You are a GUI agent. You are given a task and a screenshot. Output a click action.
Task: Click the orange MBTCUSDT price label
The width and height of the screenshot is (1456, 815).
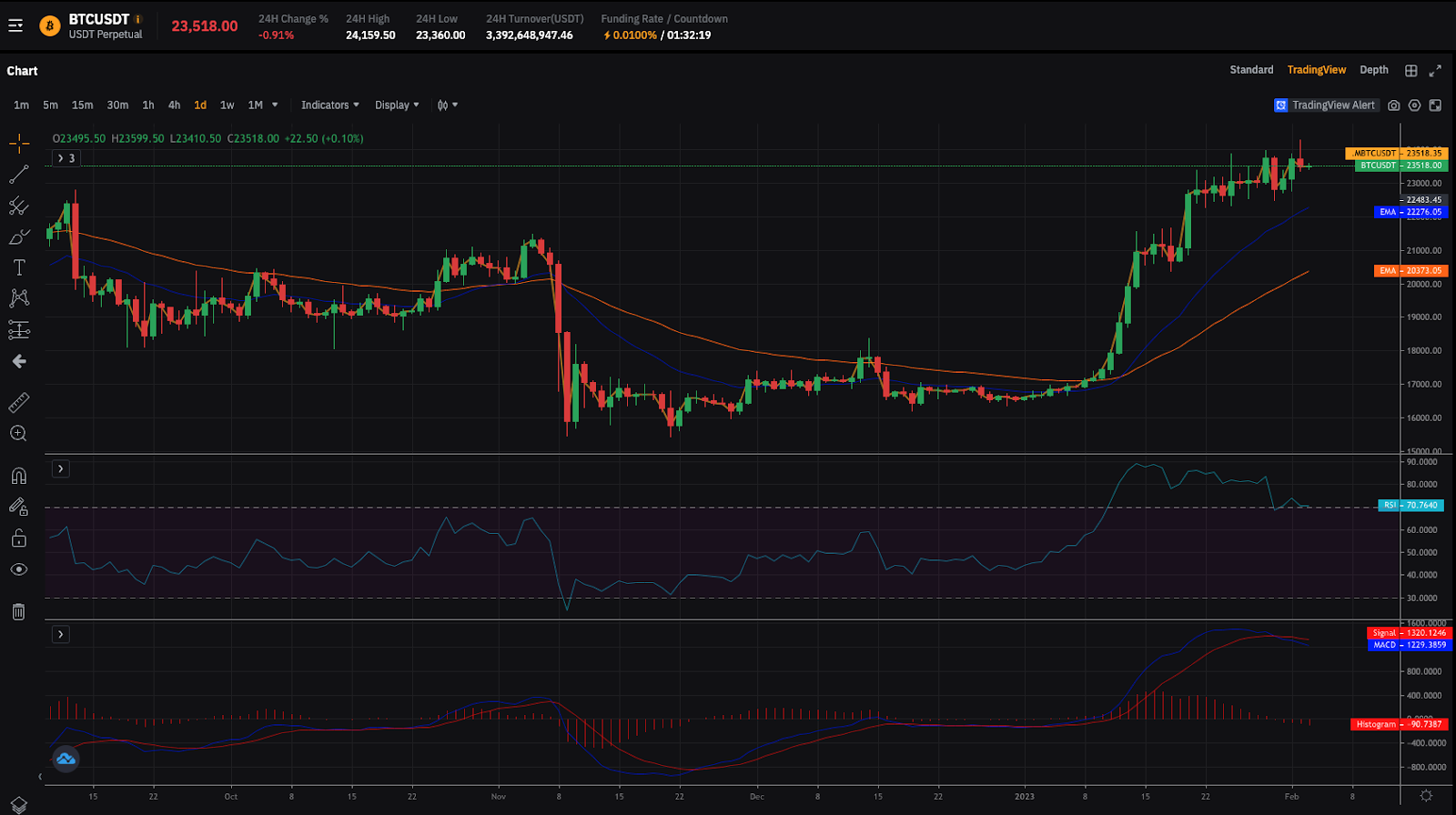tap(1397, 154)
